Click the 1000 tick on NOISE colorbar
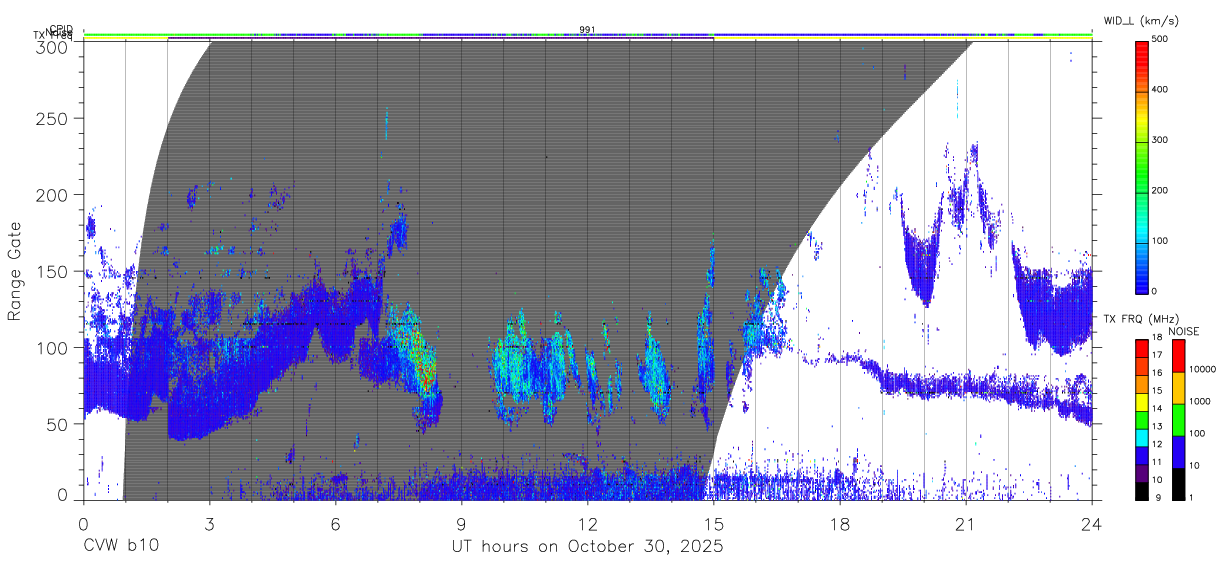Screen dimensions: 1228x567 point(1199,401)
